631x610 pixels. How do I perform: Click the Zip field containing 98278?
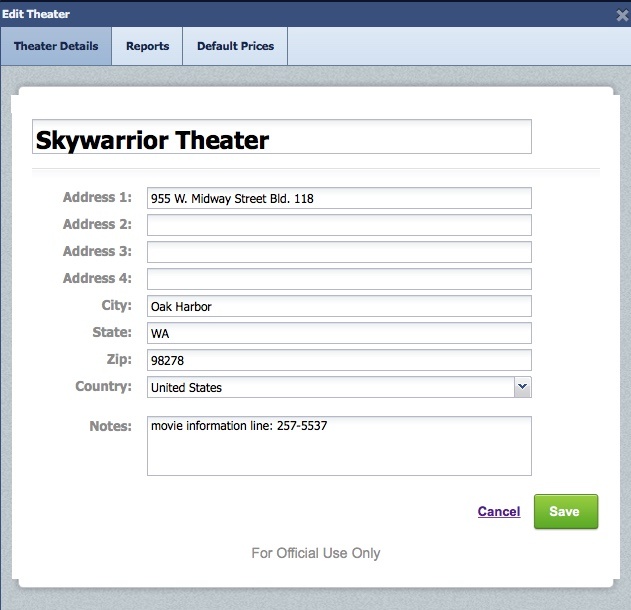click(339, 360)
